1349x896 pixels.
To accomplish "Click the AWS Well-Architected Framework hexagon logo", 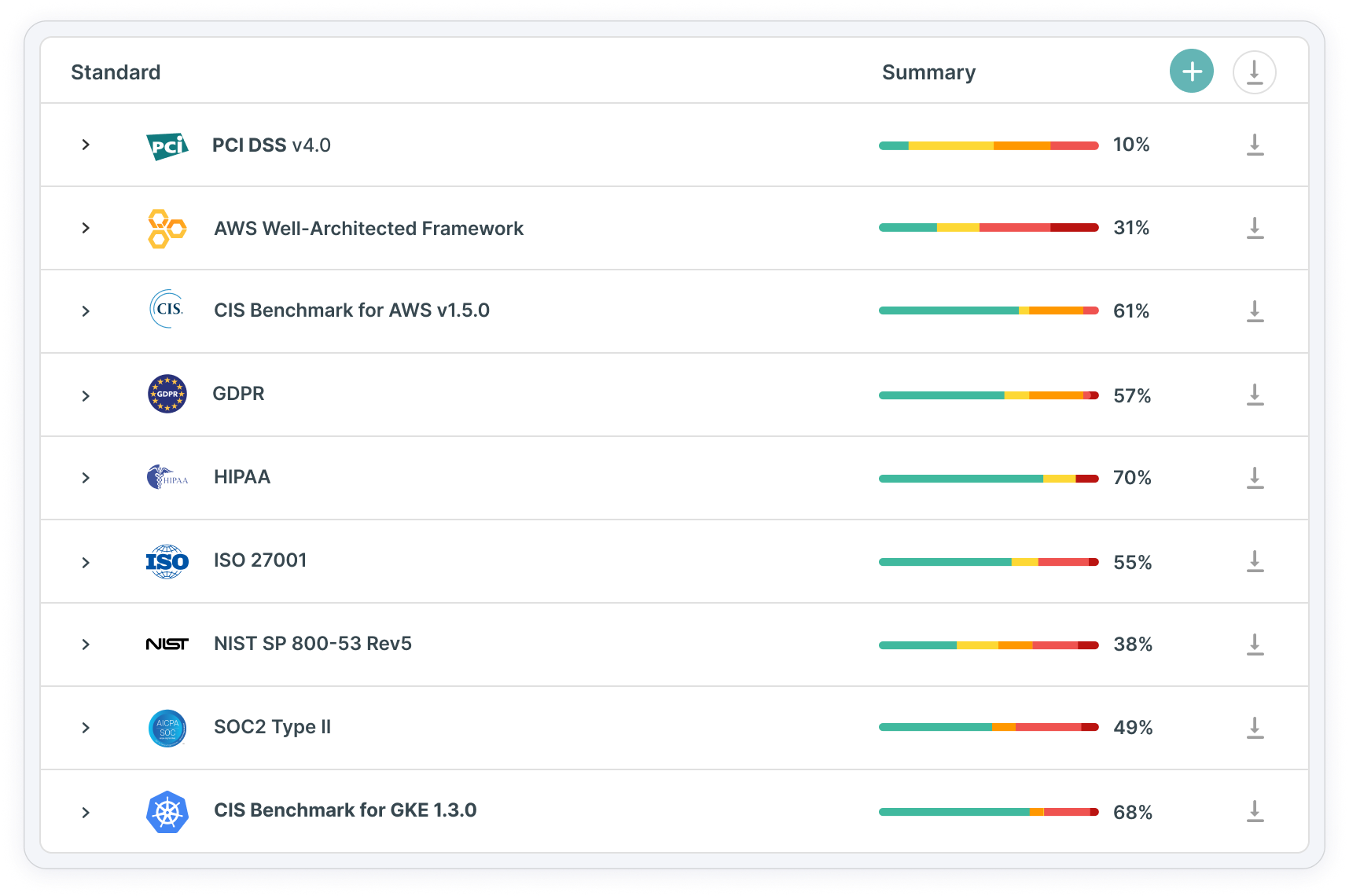I will 167,228.
